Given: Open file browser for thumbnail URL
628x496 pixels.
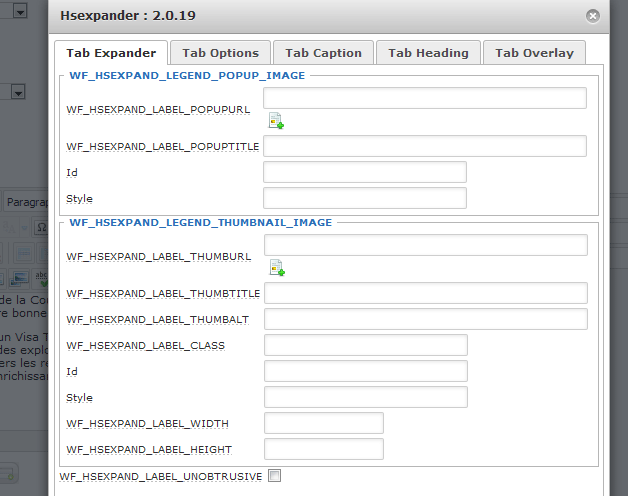Looking at the screenshot, I should (x=277, y=268).
